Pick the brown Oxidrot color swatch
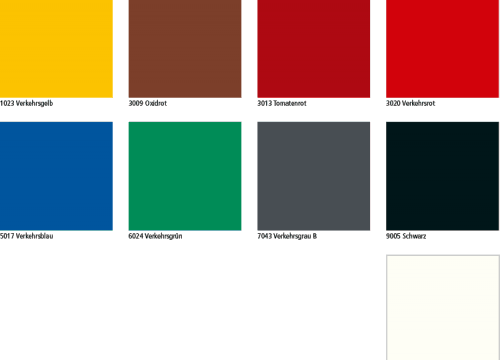500x360 pixels. [185, 49]
